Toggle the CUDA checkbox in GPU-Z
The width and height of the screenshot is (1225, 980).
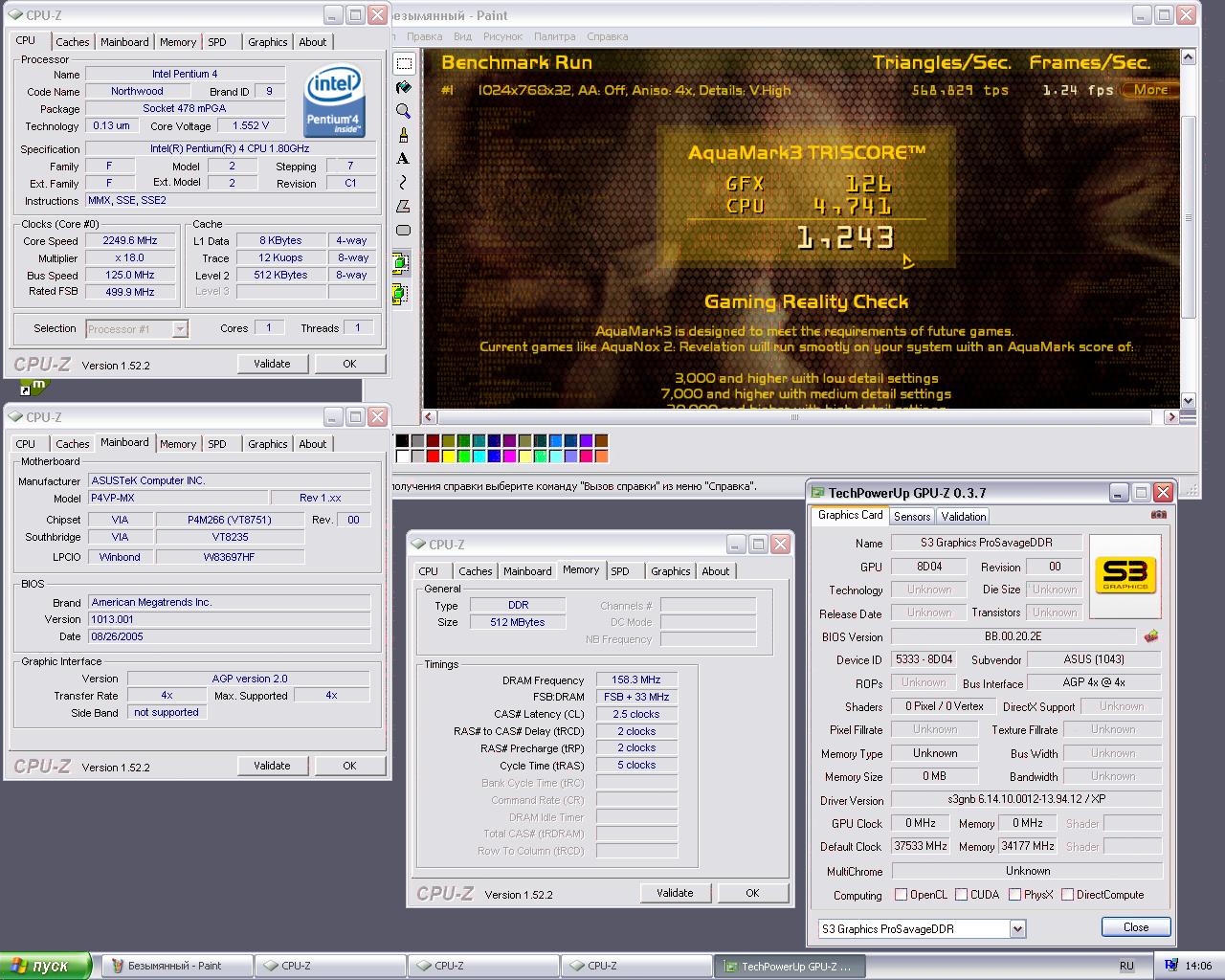pyautogui.click(x=961, y=895)
